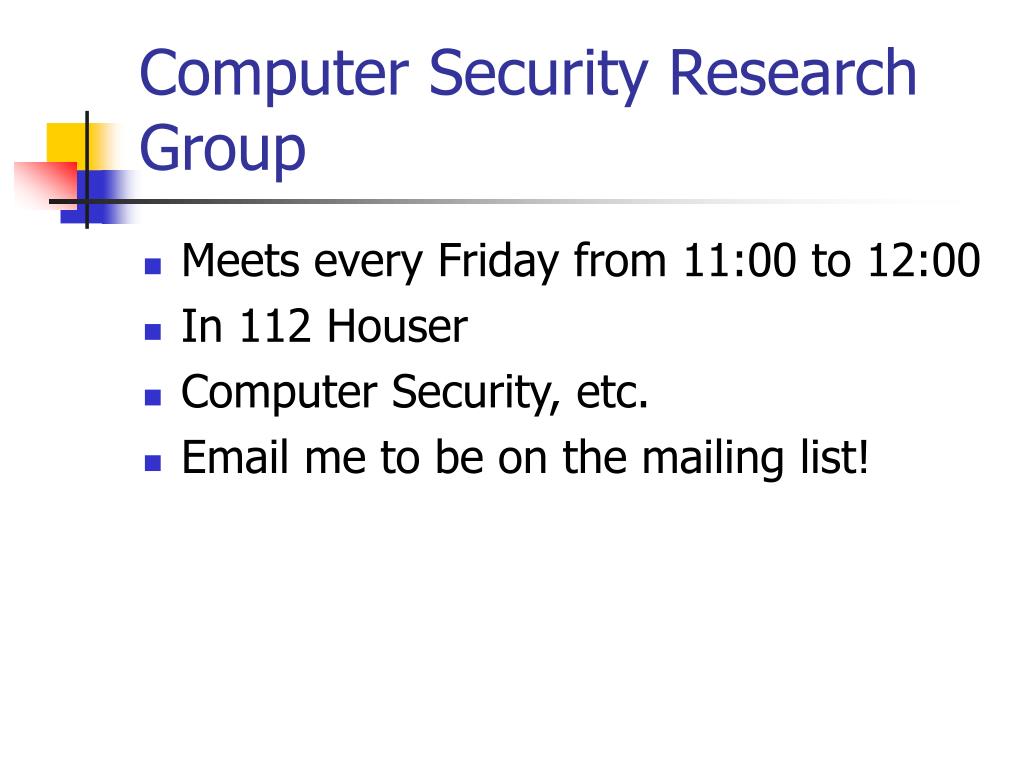Click the word 'Houser' in second bullet

click(397, 326)
